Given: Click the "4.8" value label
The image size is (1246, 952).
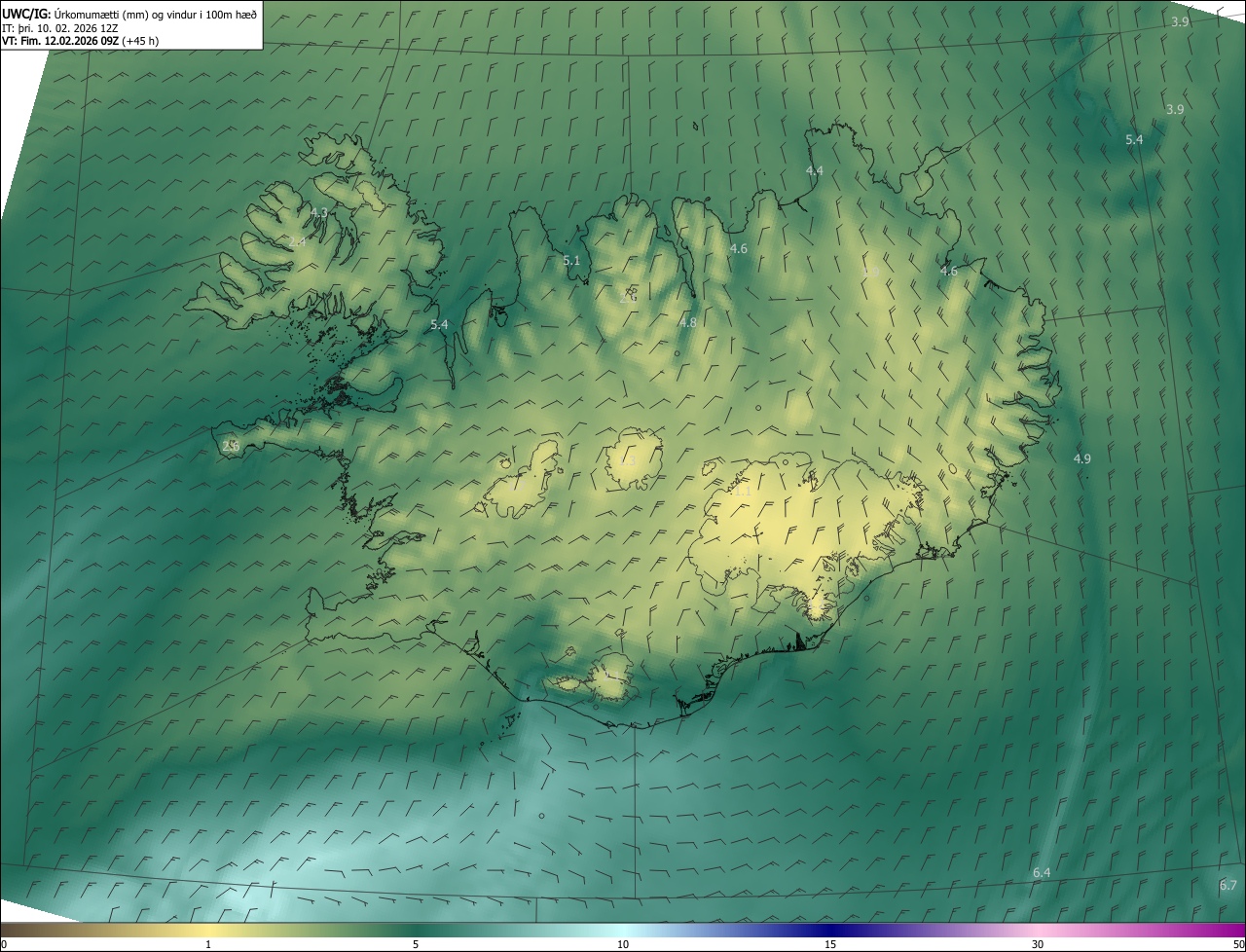Looking at the screenshot, I should (688, 322).
